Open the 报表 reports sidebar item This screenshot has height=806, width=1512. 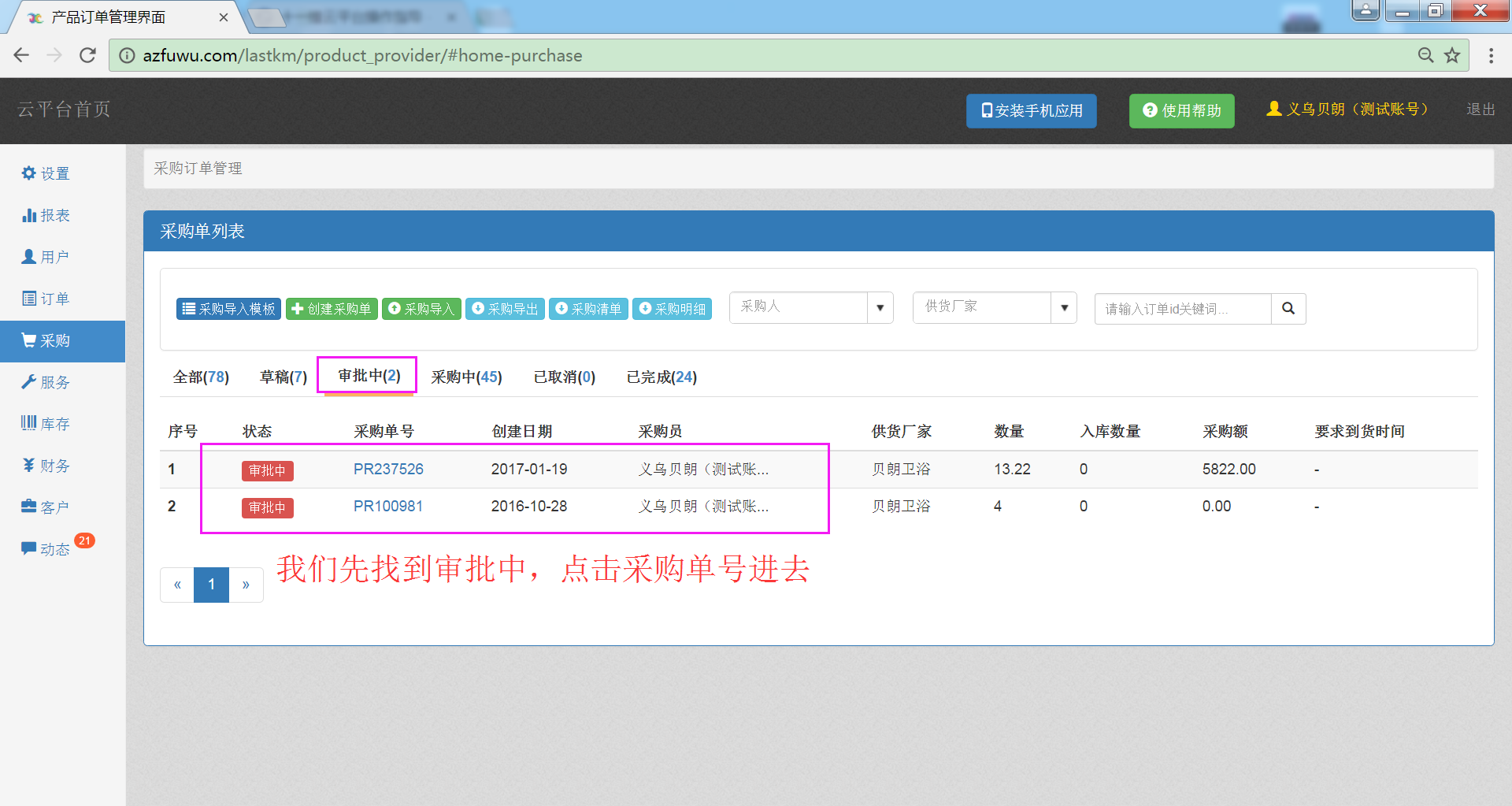pos(46,215)
